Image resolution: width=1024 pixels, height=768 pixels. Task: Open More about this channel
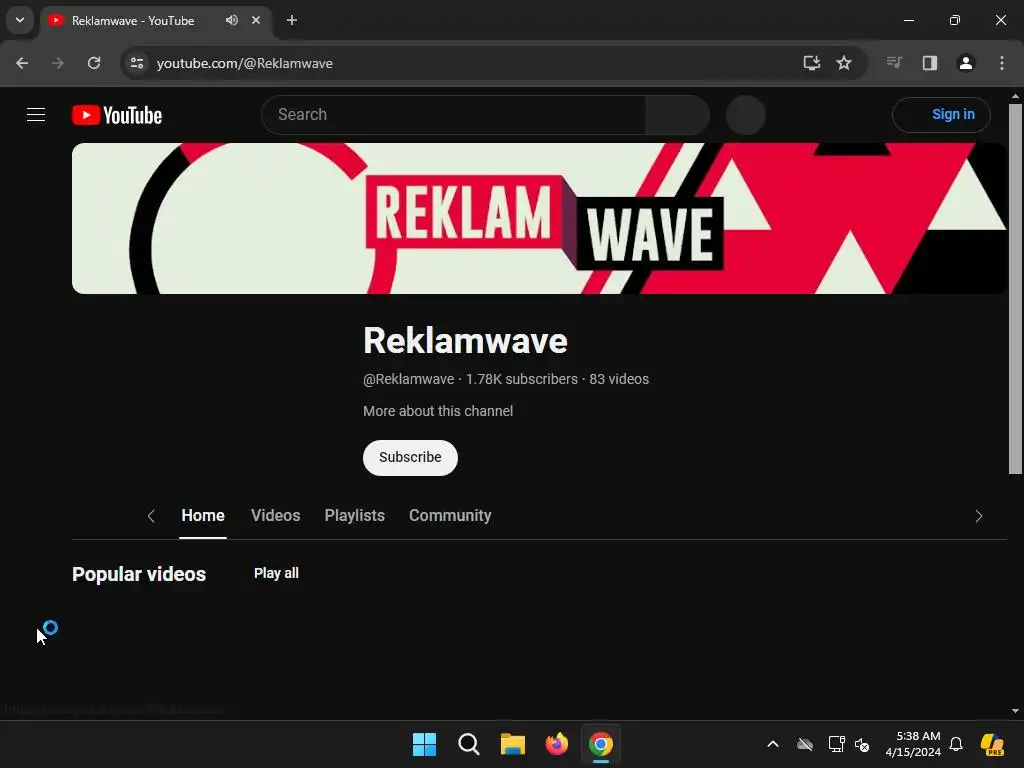(x=438, y=411)
